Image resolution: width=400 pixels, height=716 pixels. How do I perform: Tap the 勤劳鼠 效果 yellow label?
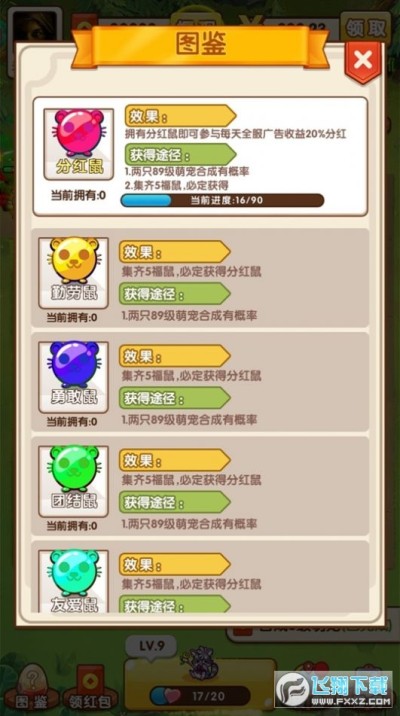(x=175, y=252)
